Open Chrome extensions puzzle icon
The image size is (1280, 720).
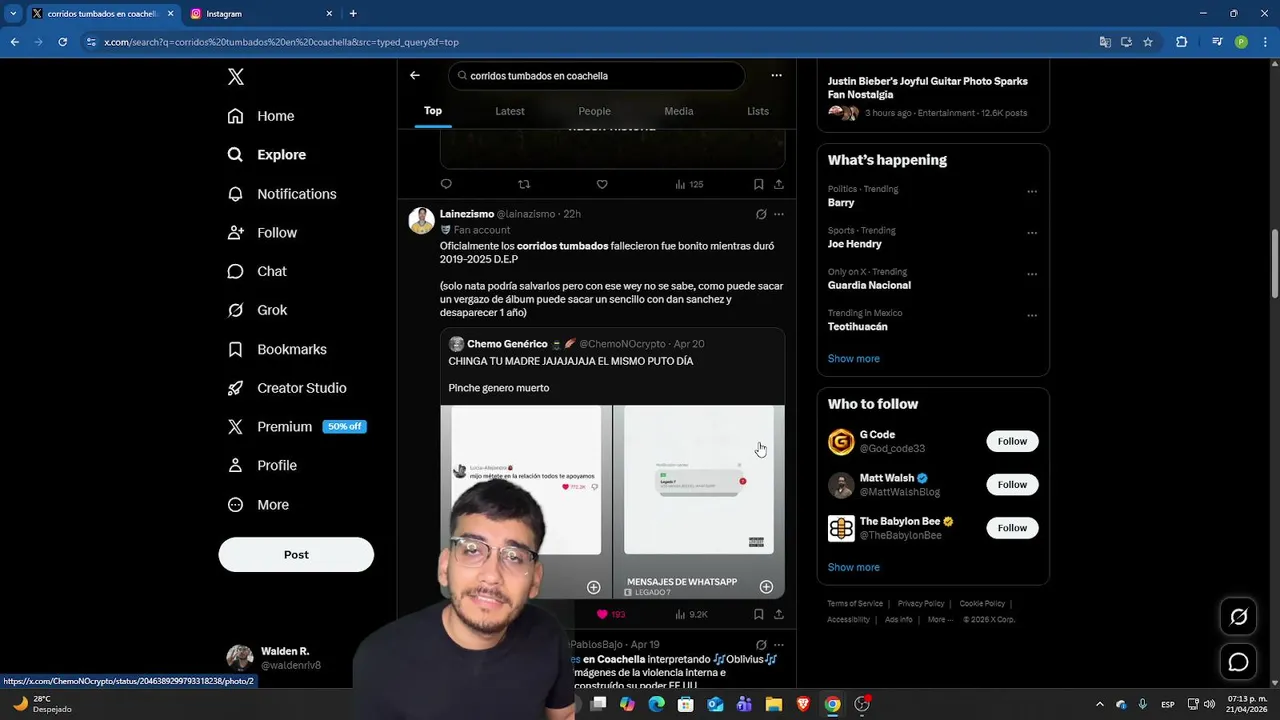(x=1181, y=42)
